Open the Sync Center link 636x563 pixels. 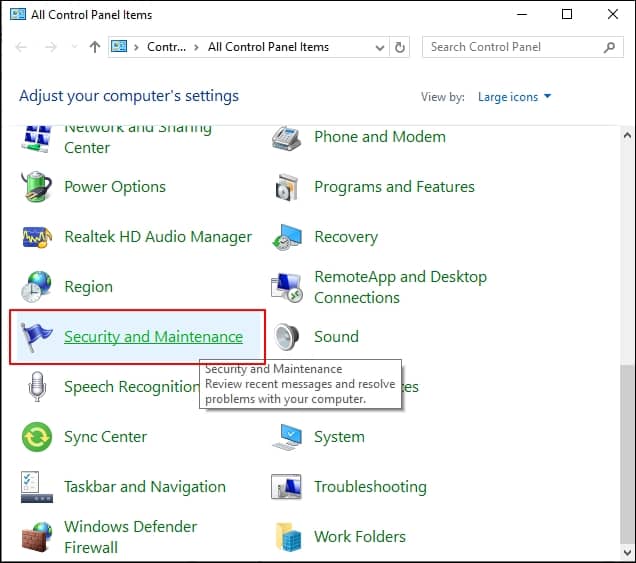105,437
